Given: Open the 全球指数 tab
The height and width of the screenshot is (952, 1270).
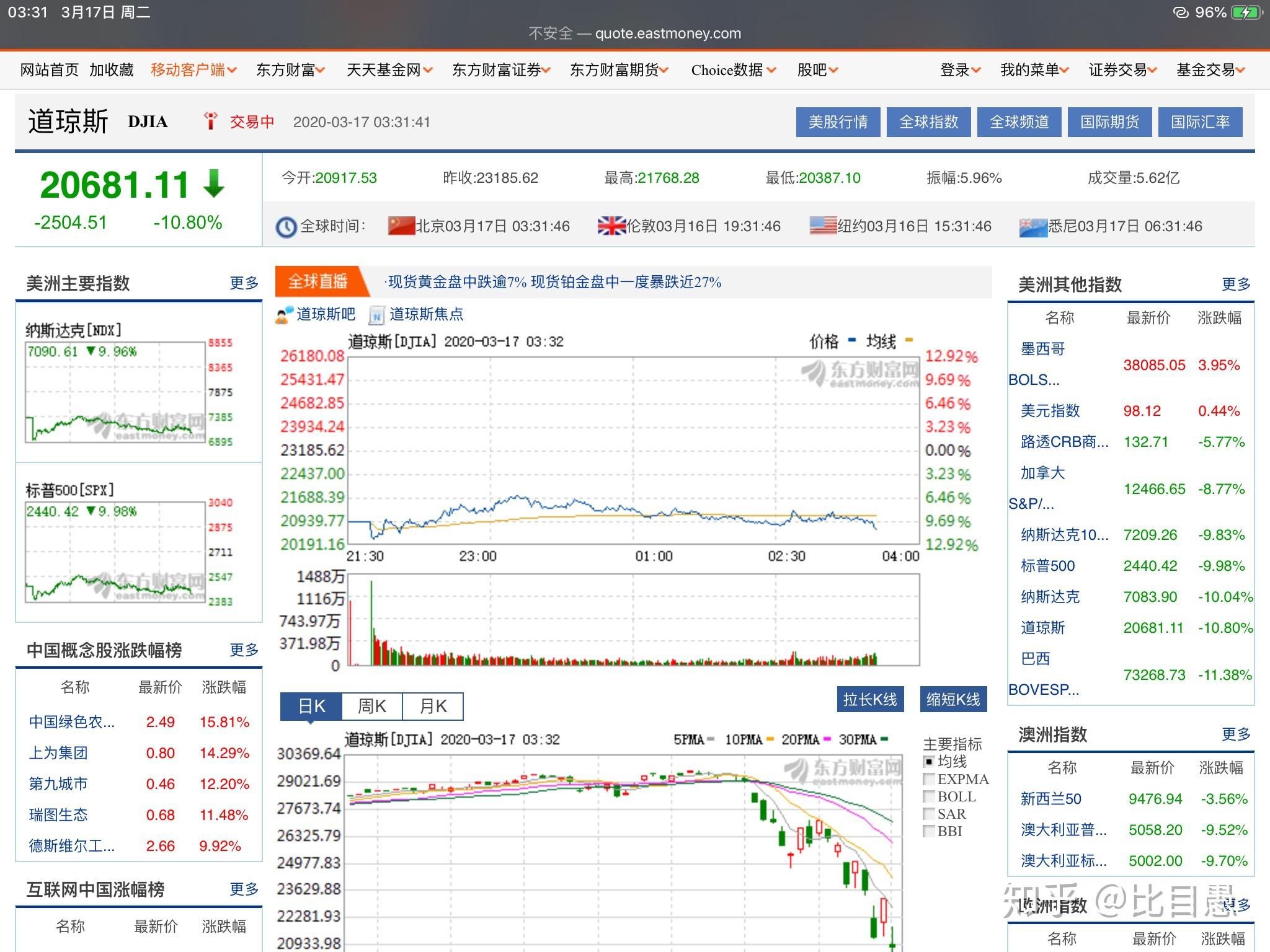Looking at the screenshot, I should (929, 121).
